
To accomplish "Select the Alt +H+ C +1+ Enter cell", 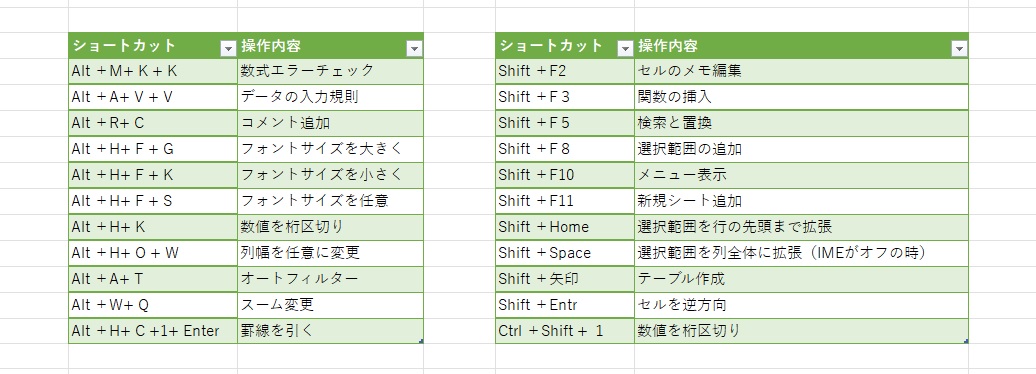I will [x=153, y=331].
